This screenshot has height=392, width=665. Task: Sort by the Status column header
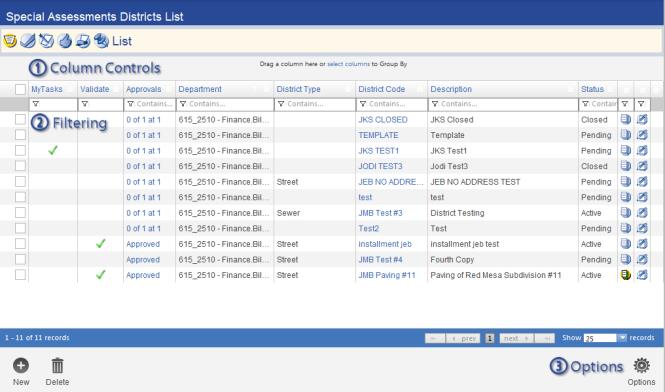point(592,89)
